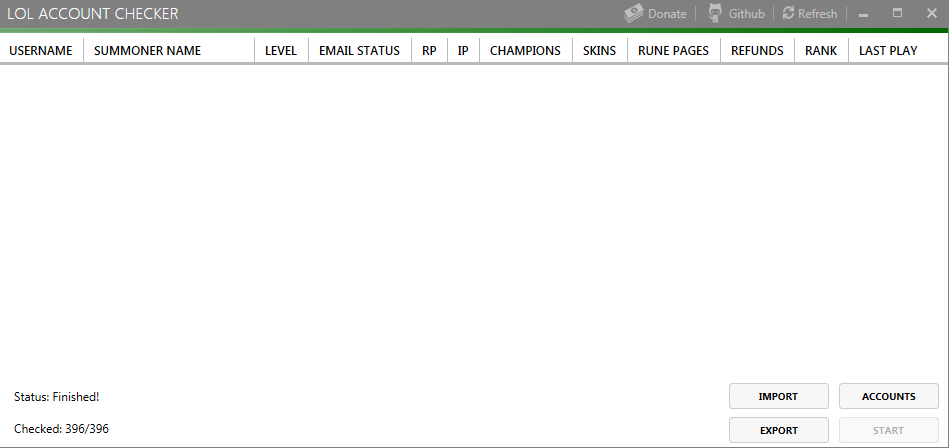
Task: Minimize the LOL Account Checker window
Action: coord(864,14)
